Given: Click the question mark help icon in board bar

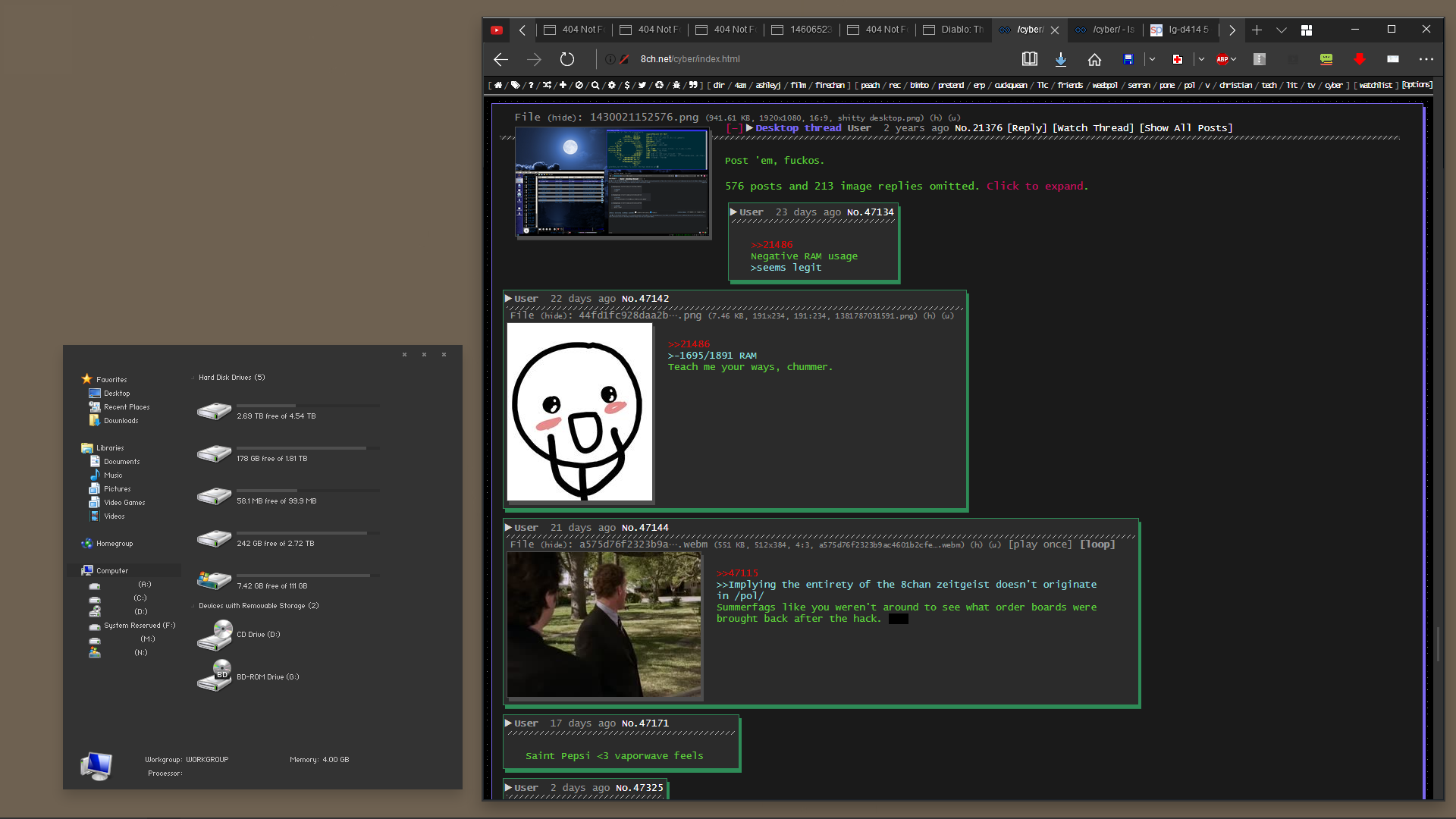Looking at the screenshot, I should pos(531,85).
